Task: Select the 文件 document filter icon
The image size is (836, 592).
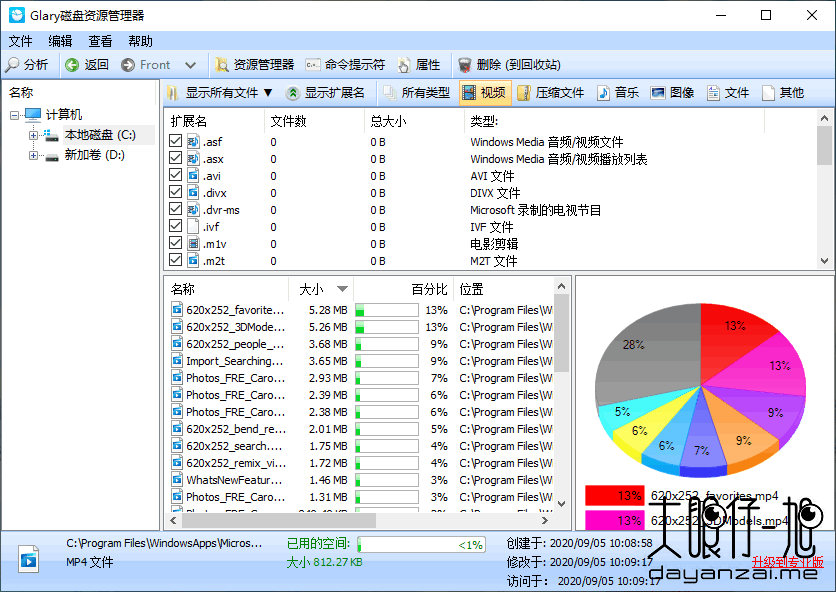Action: pyautogui.click(x=713, y=93)
